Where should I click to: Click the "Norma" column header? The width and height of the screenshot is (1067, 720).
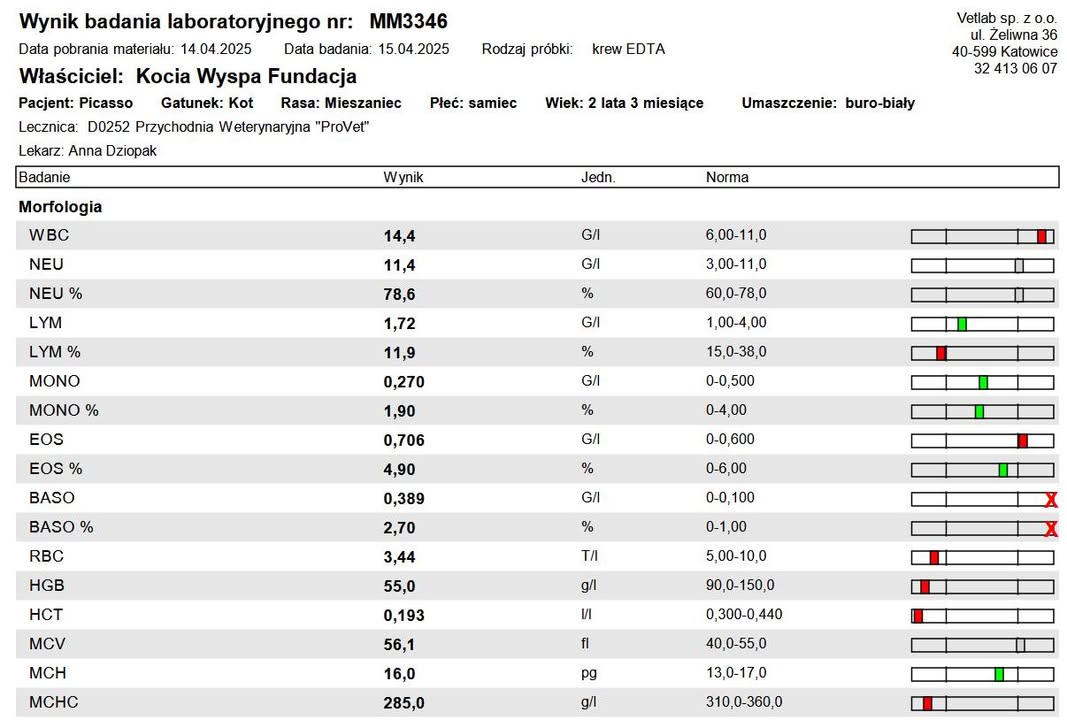point(727,177)
